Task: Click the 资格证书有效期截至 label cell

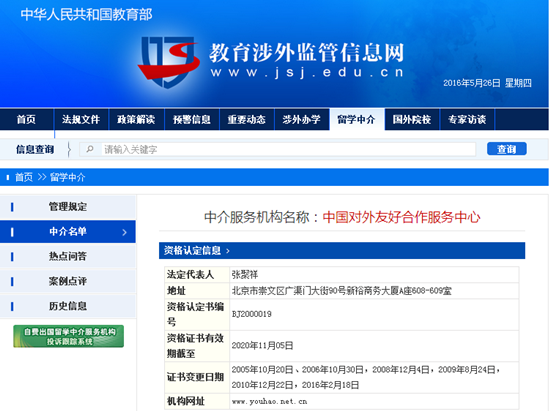Action: click(197, 346)
